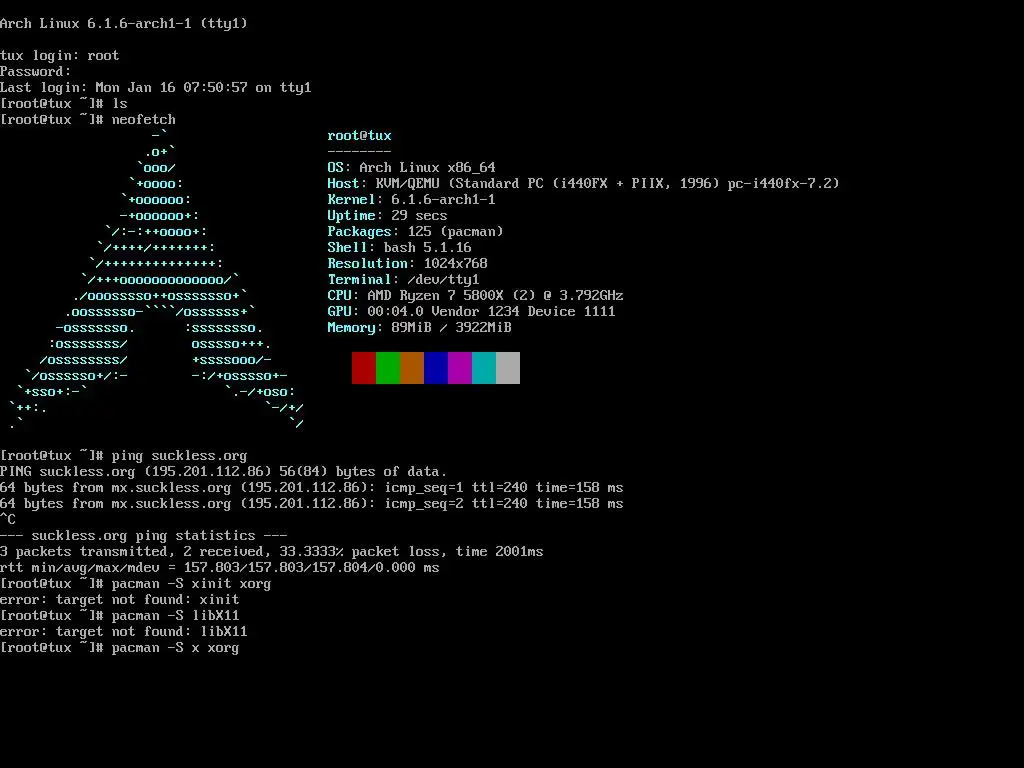Click the 'Uptime: 29 secs' line
Viewport: 1024px width, 768px height.
[x=388, y=216]
